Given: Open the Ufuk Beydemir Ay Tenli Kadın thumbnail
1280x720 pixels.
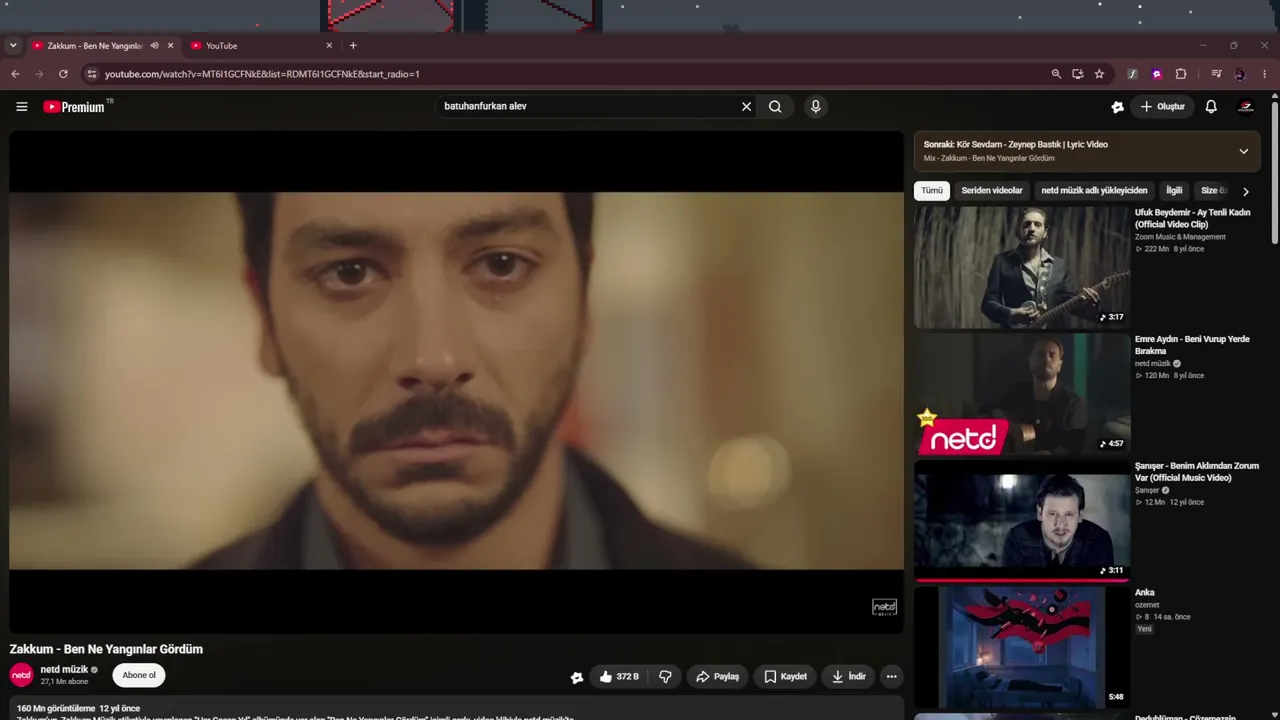Looking at the screenshot, I should coord(1022,267).
